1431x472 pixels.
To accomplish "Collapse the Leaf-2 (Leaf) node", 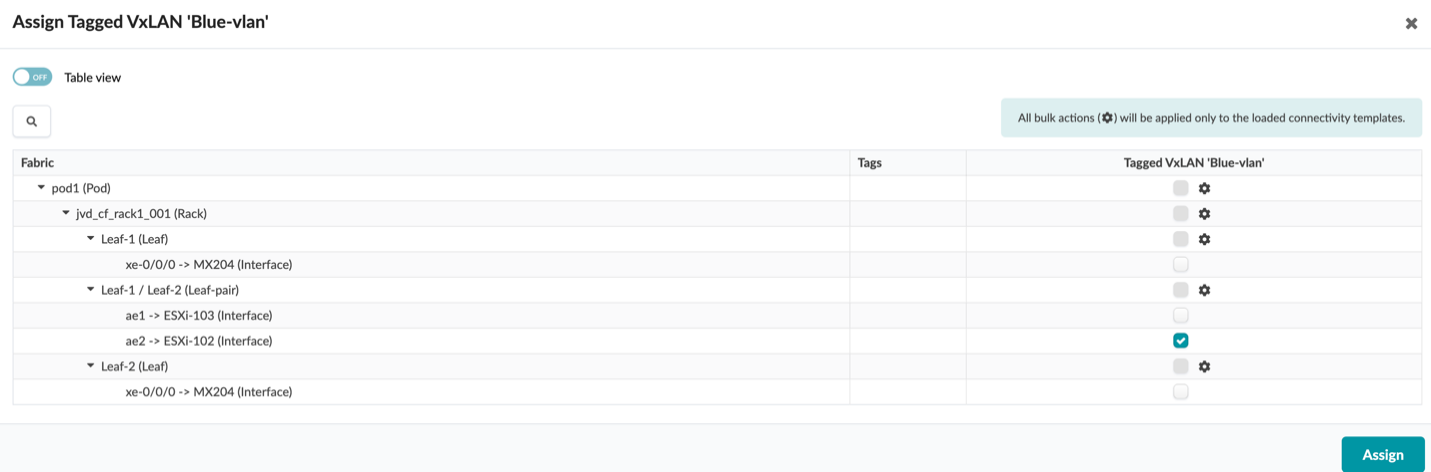I will [91, 366].
